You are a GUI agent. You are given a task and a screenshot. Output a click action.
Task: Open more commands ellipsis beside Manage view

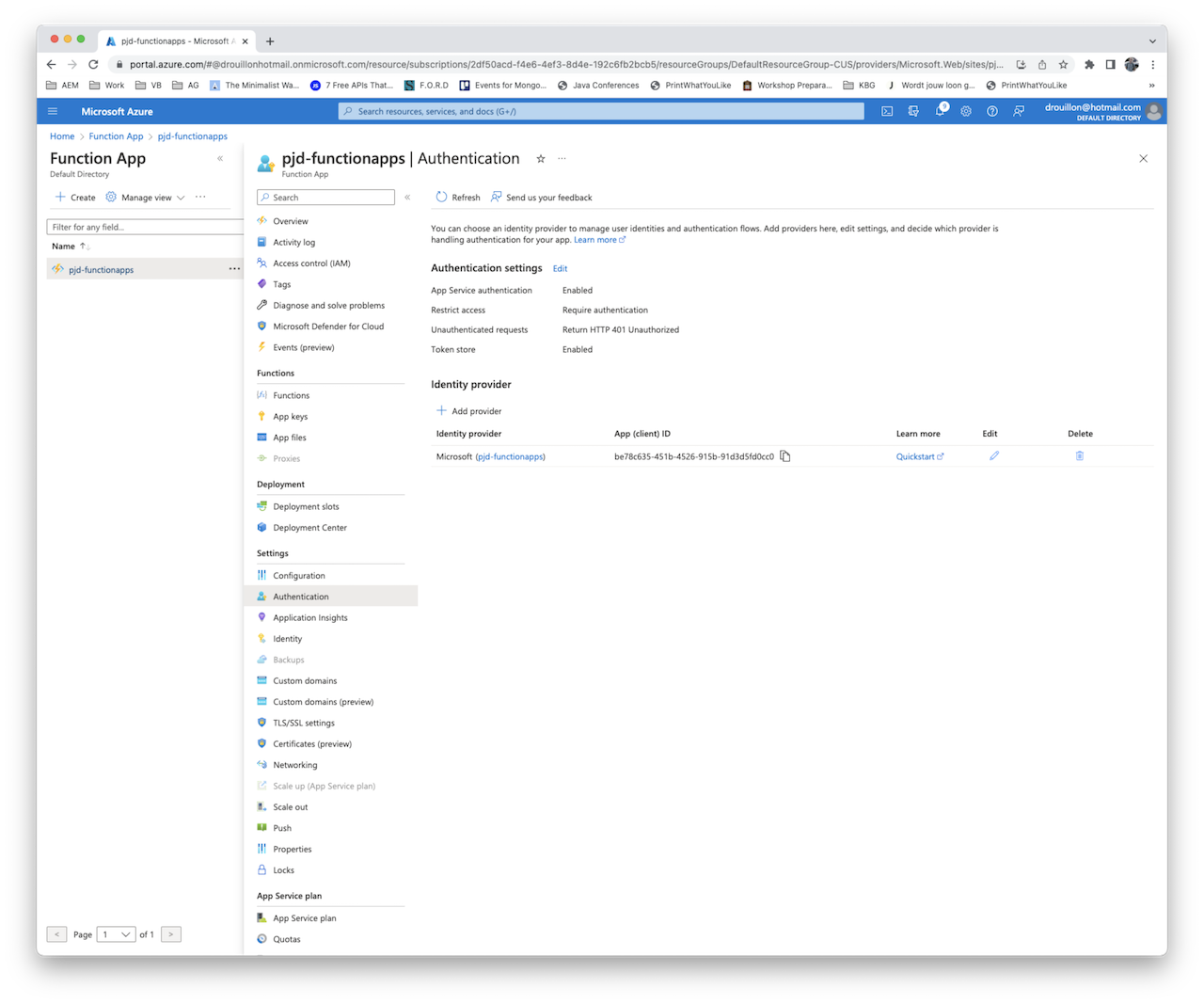(200, 197)
